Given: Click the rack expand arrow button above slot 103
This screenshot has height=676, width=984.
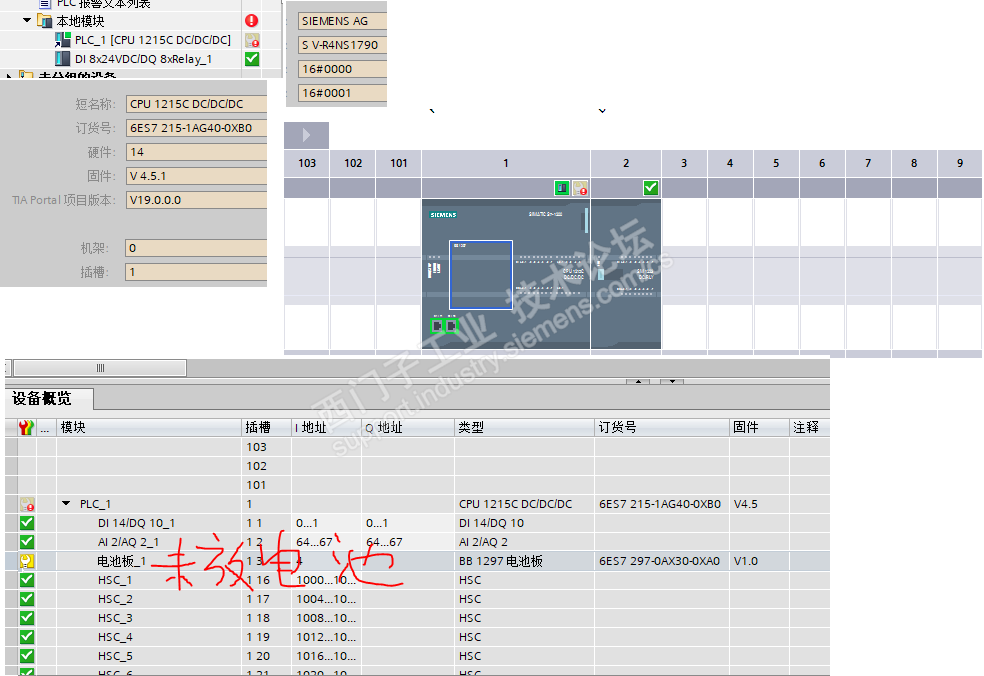Looking at the screenshot, I should 306,135.
